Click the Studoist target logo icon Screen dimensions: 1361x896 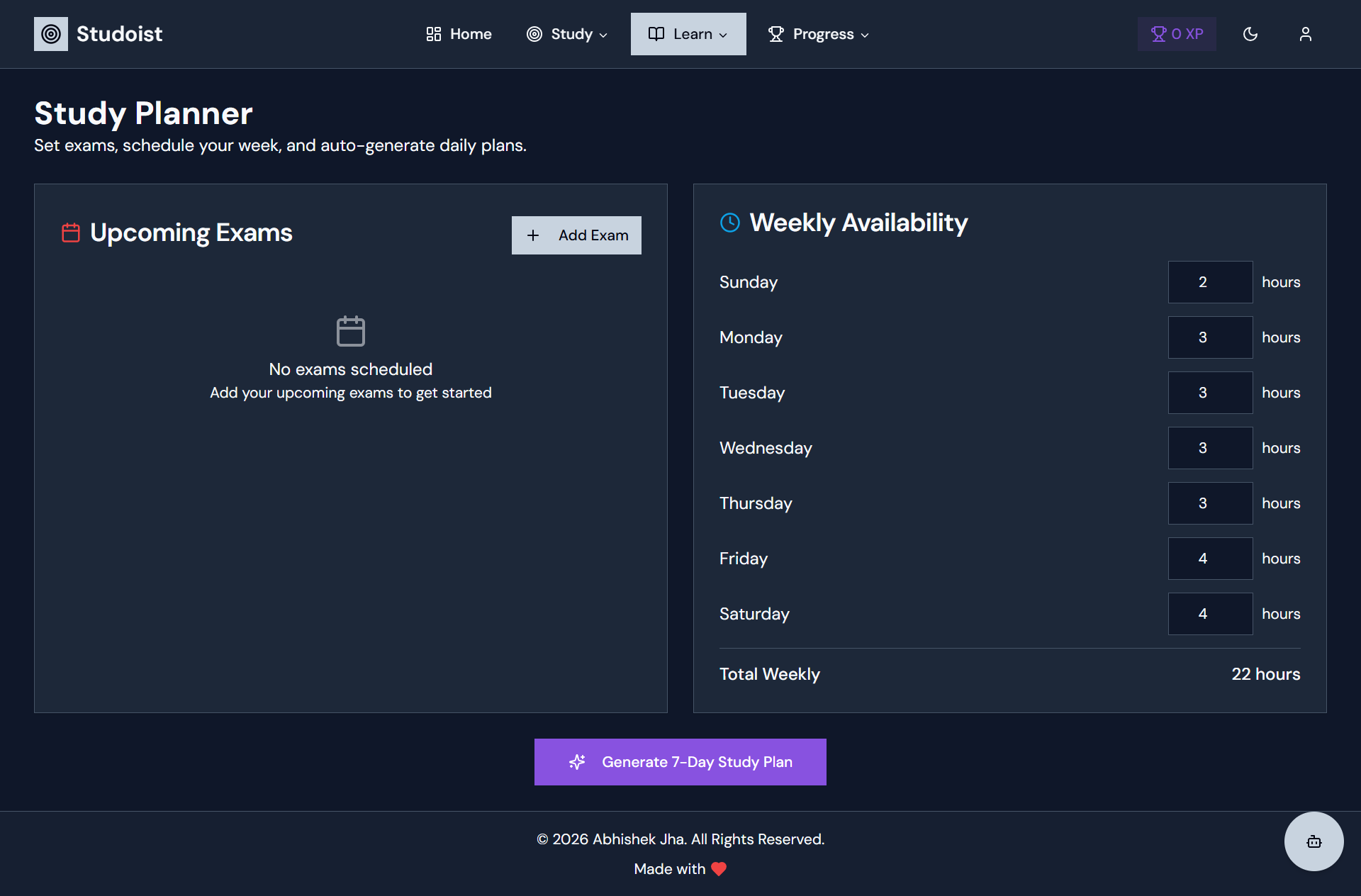coord(50,33)
